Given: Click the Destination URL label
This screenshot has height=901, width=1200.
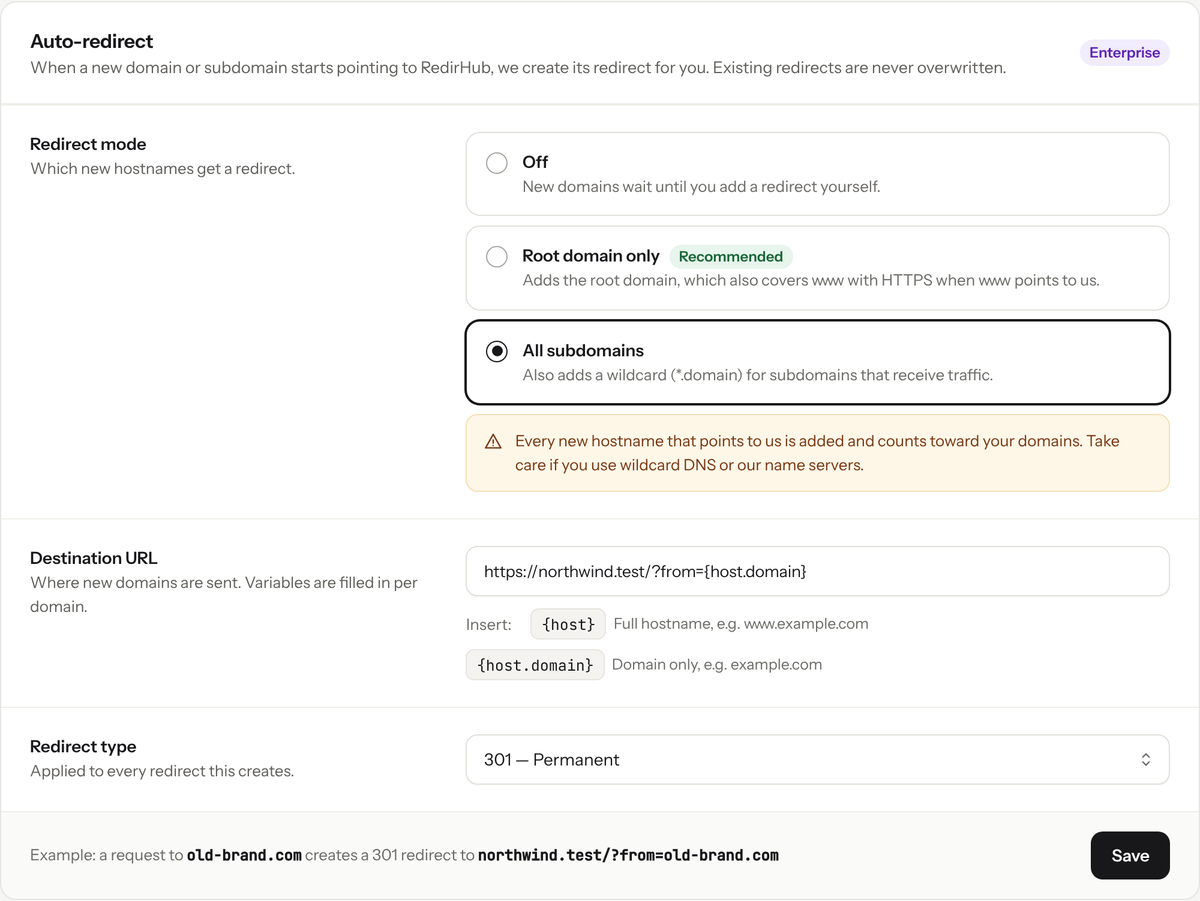Looking at the screenshot, I should (x=94, y=558).
